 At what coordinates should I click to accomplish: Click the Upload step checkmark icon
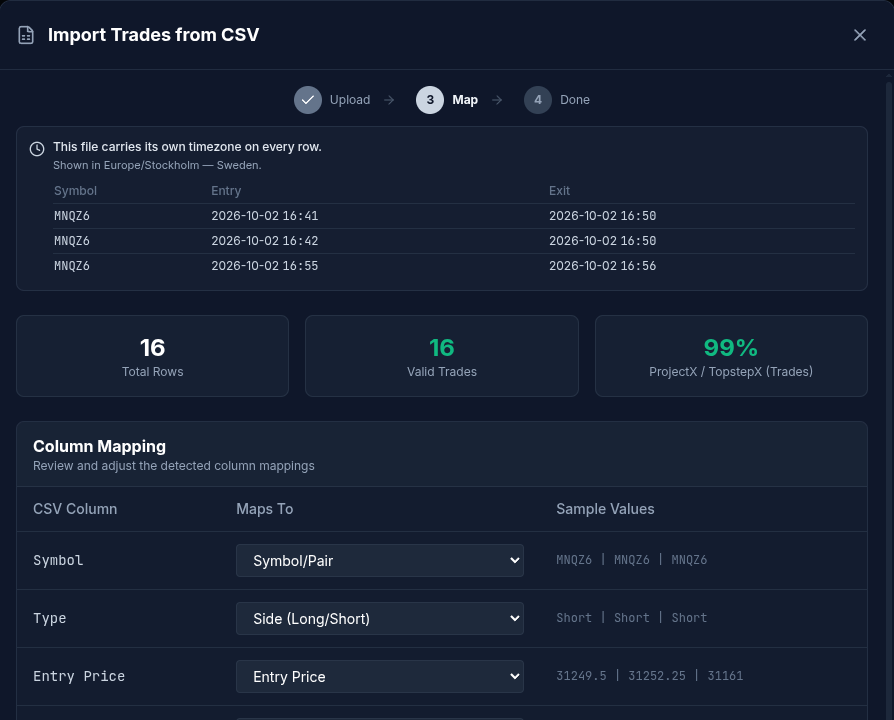coord(308,100)
